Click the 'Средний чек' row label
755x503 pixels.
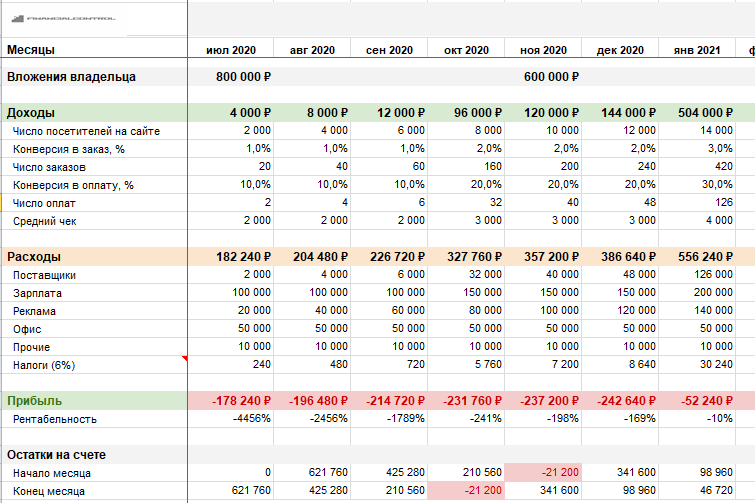[44, 221]
